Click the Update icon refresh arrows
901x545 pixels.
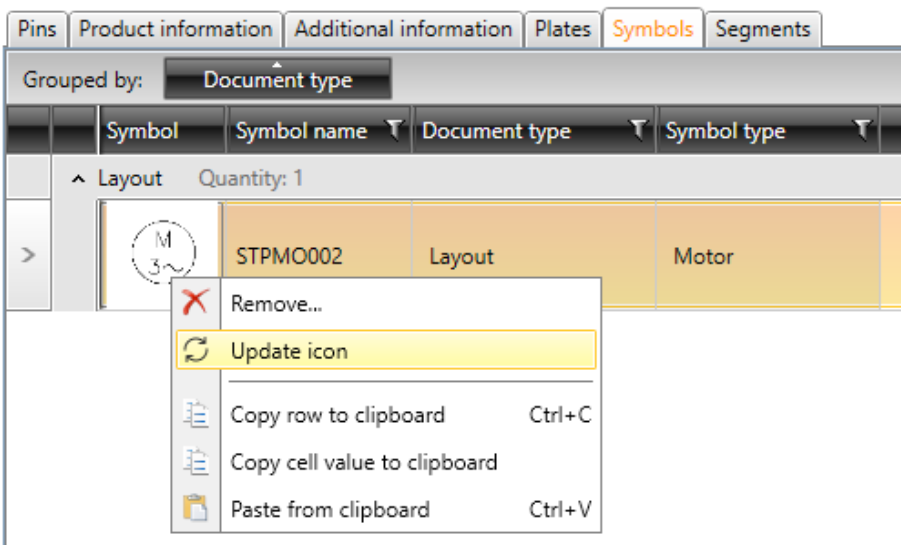pyautogui.click(x=196, y=350)
